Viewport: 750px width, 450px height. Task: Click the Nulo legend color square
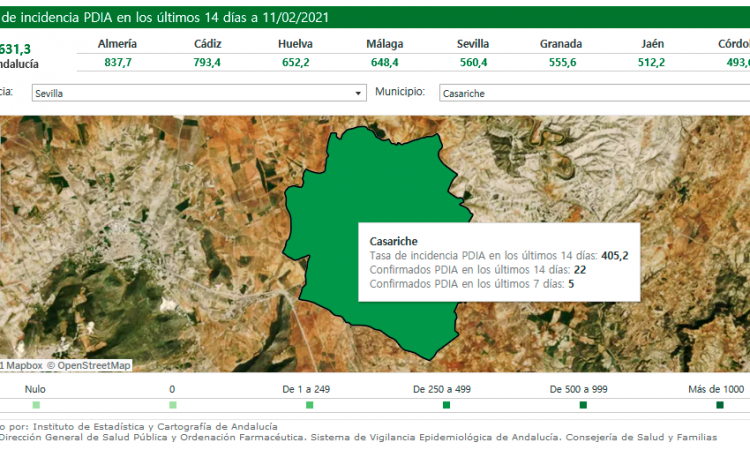36,405
